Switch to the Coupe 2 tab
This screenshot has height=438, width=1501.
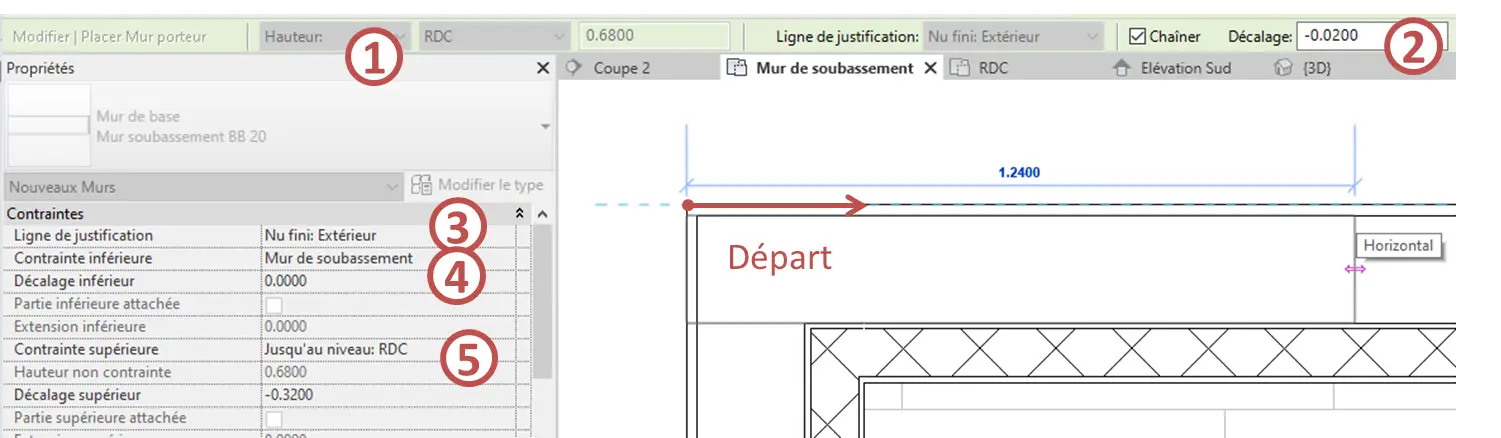coord(621,68)
